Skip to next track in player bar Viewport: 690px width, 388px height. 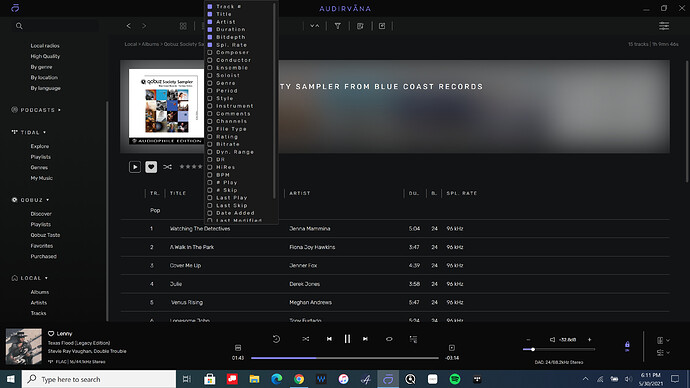click(x=365, y=339)
